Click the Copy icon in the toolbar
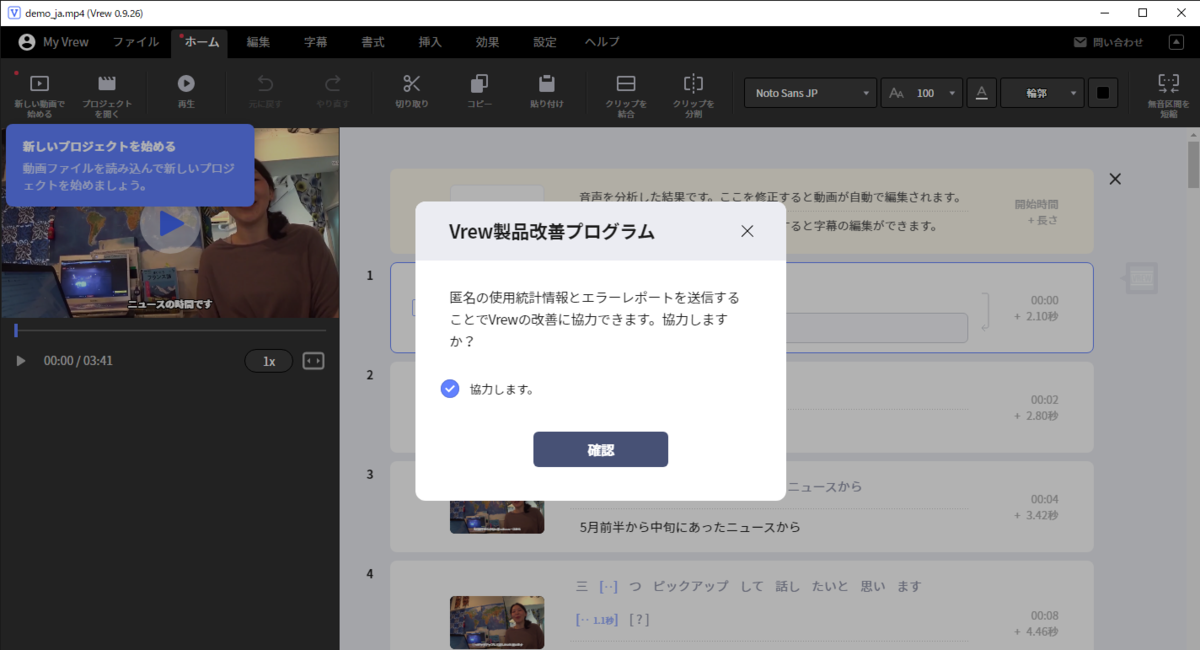This screenshot has width=1200, height=650. point(478,92)
